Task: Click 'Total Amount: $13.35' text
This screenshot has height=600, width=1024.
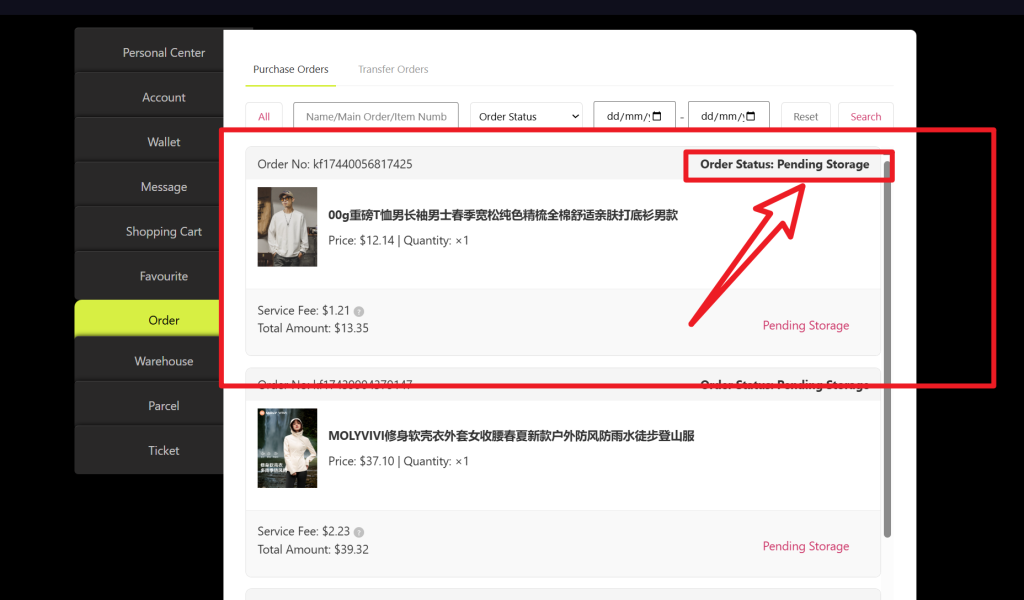Action: [313, 328]
